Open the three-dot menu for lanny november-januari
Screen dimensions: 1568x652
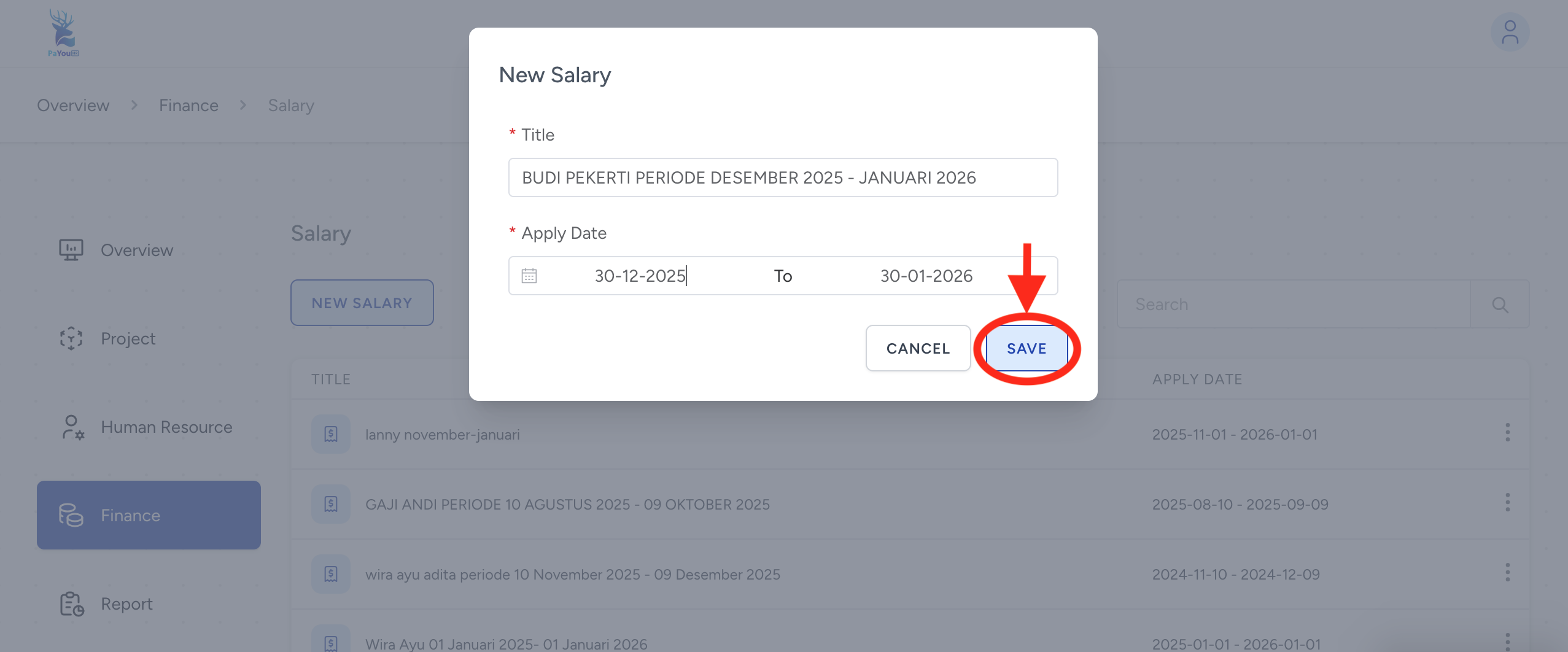[1507, 433]
